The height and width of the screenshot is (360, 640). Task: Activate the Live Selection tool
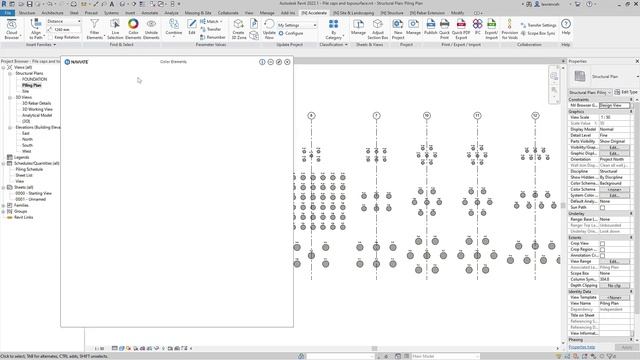click(x=115, y=29)
